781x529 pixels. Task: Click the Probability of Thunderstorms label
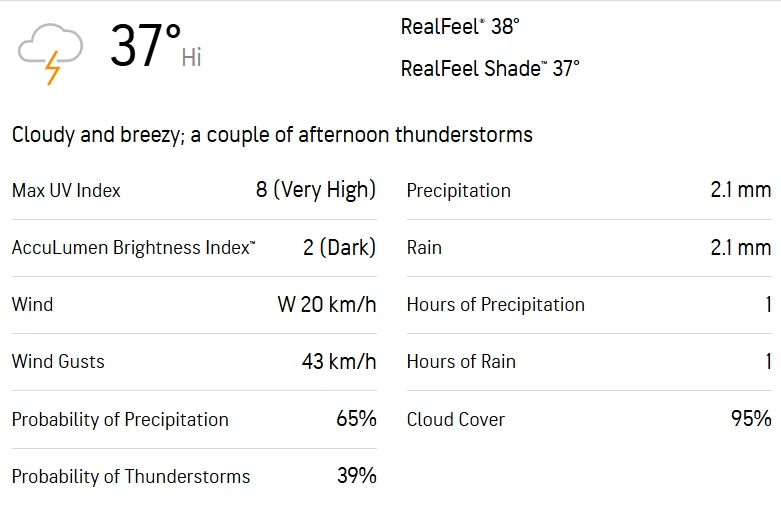(131, 476)
